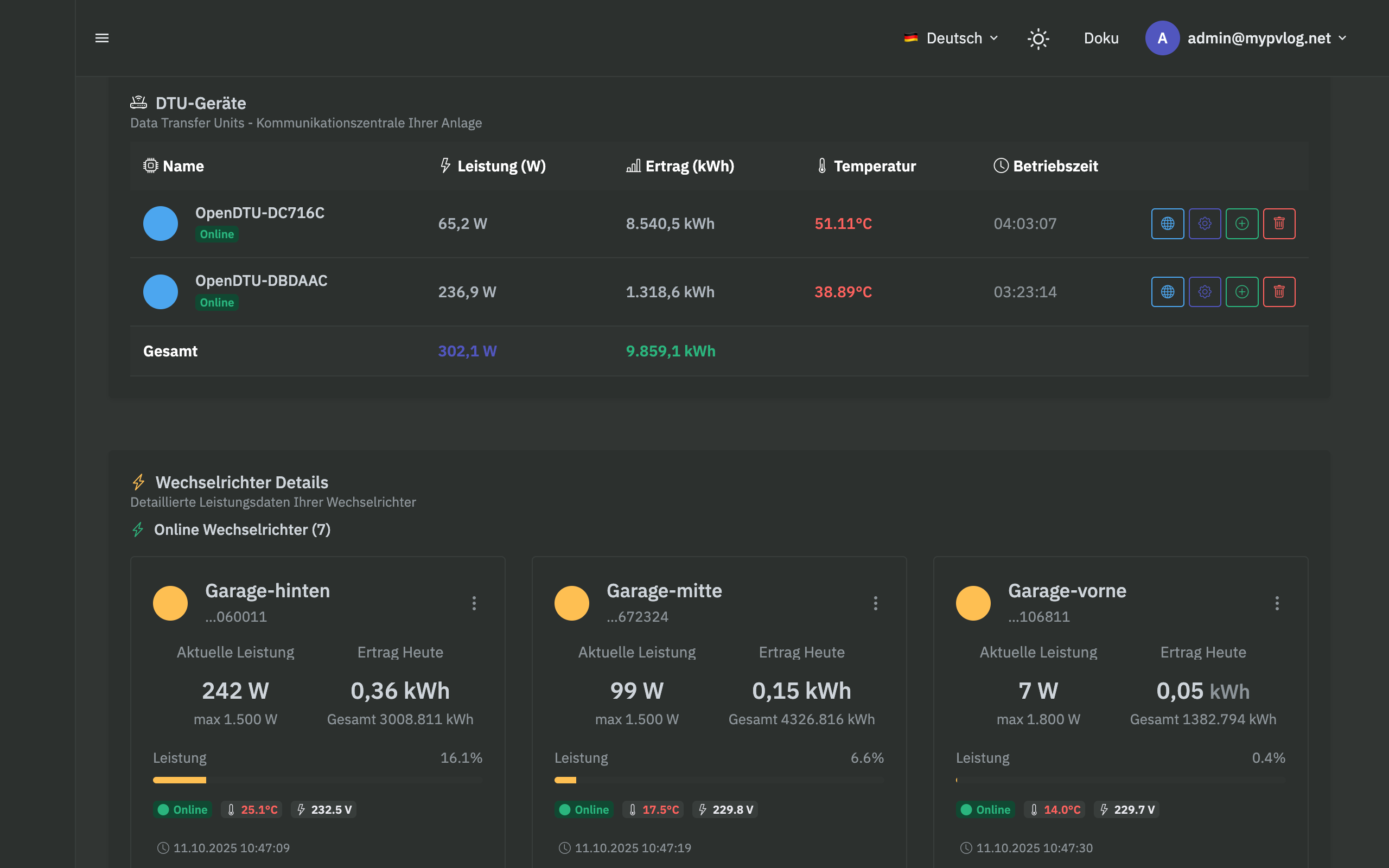1389x868 pixels.
Task: Open settings gear for OpenDTU-DC716C
Action: coord(1204,224)
